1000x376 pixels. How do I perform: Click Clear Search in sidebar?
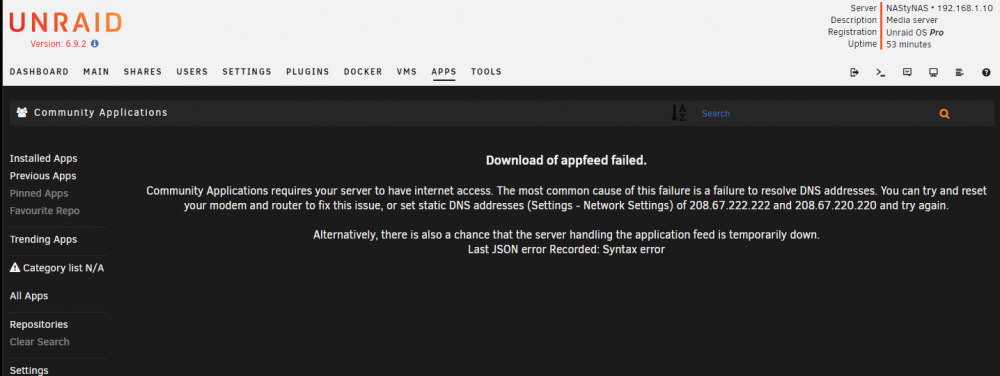click(x=40, y=342)
